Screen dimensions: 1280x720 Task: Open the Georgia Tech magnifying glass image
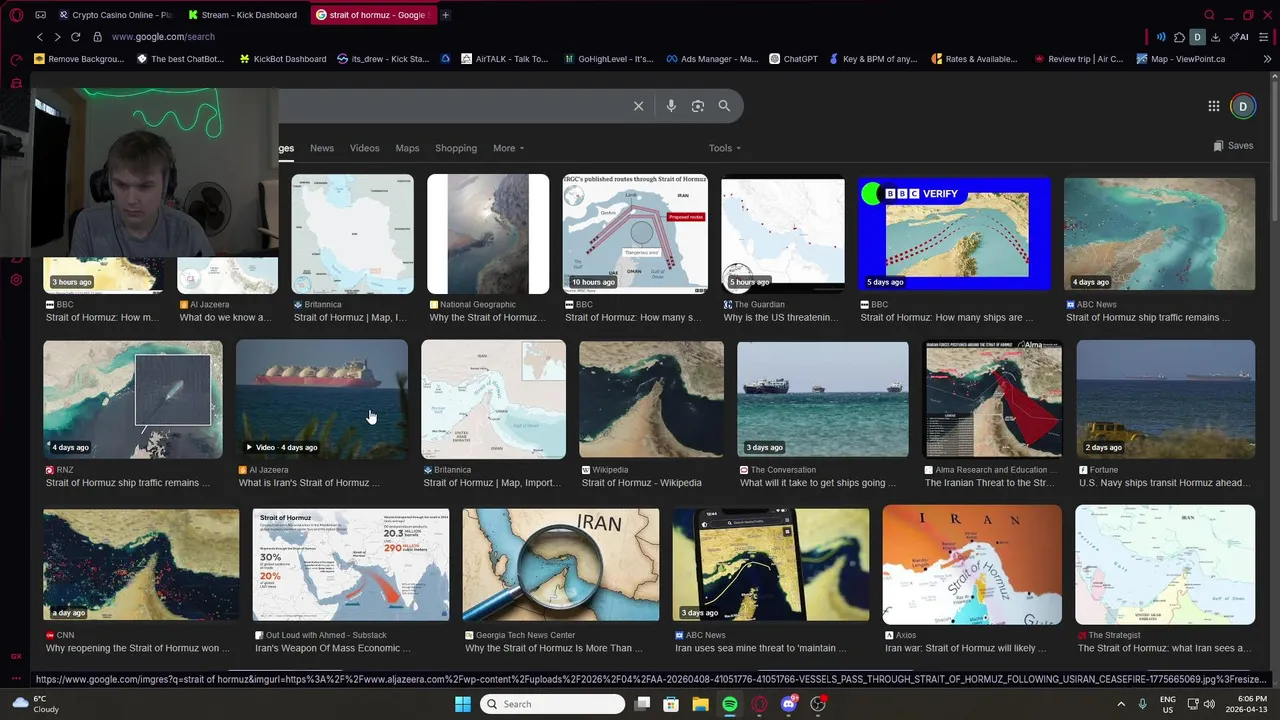pyautogui.click(x=560, y=565)
